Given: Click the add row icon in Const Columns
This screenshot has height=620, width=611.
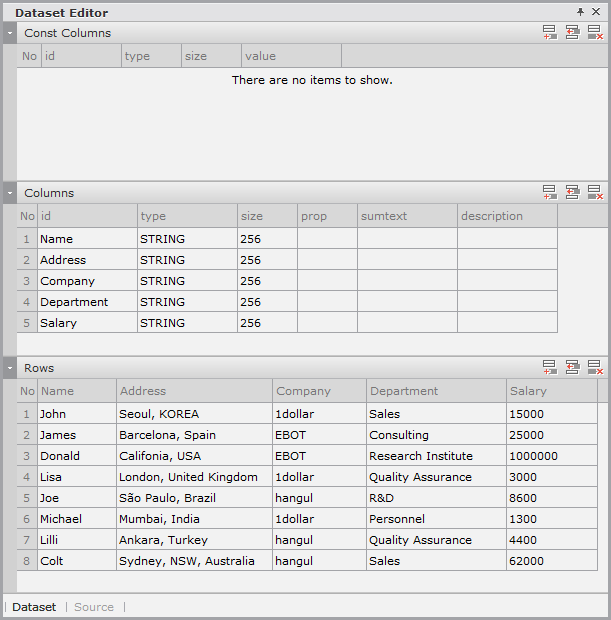Looking at the screenshot, I should (x=550, y=33).
